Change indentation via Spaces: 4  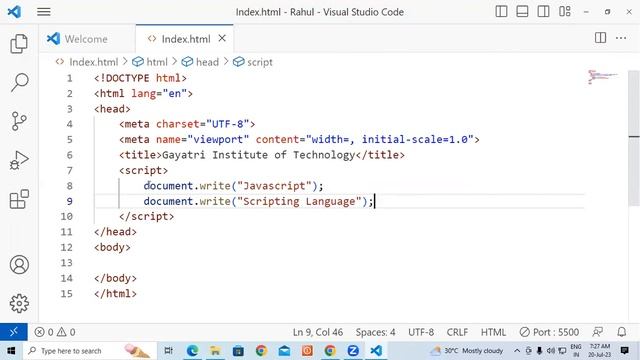[375, 332]
